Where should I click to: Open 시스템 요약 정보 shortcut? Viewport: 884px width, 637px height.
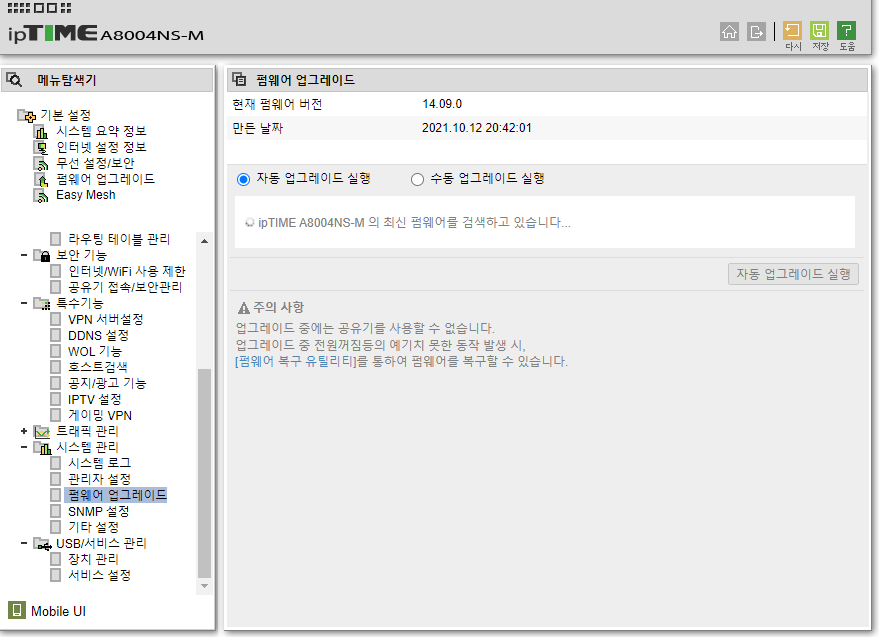click(101, 131)
